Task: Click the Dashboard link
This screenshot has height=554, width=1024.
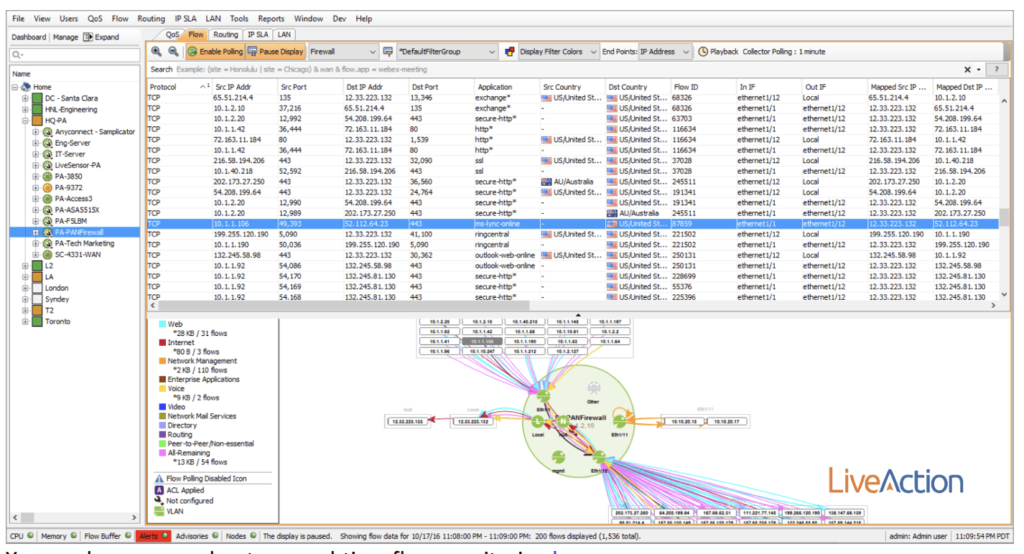Action: [28, 37]
